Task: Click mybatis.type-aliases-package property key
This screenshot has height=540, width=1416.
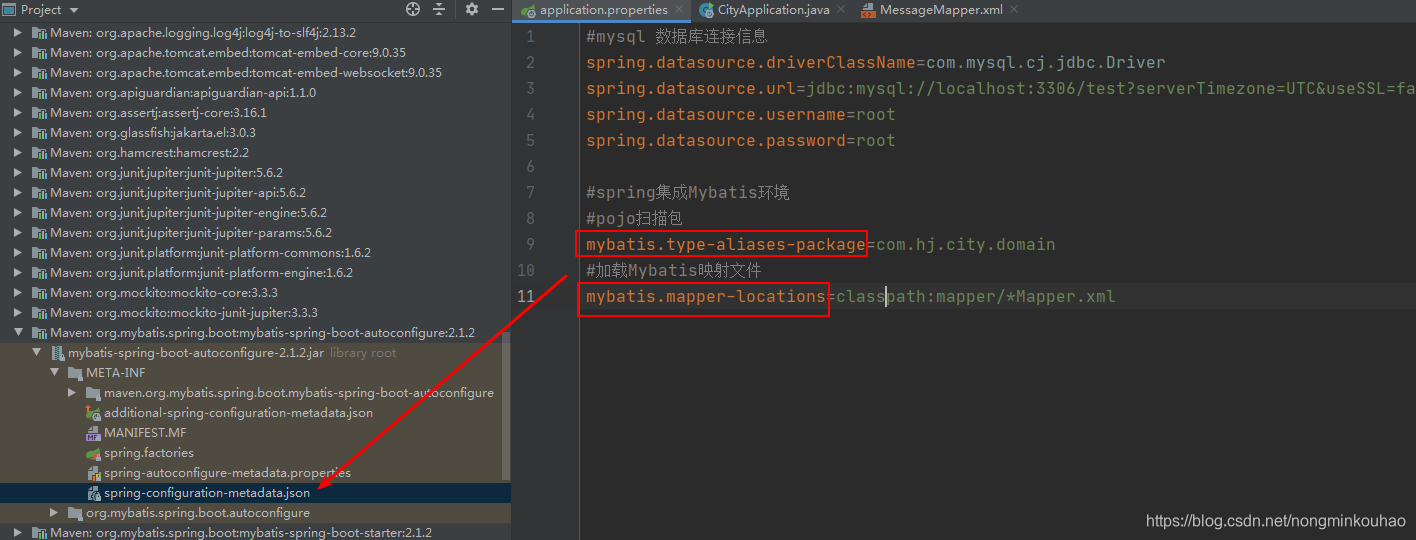Action: [x=725, y=244]
